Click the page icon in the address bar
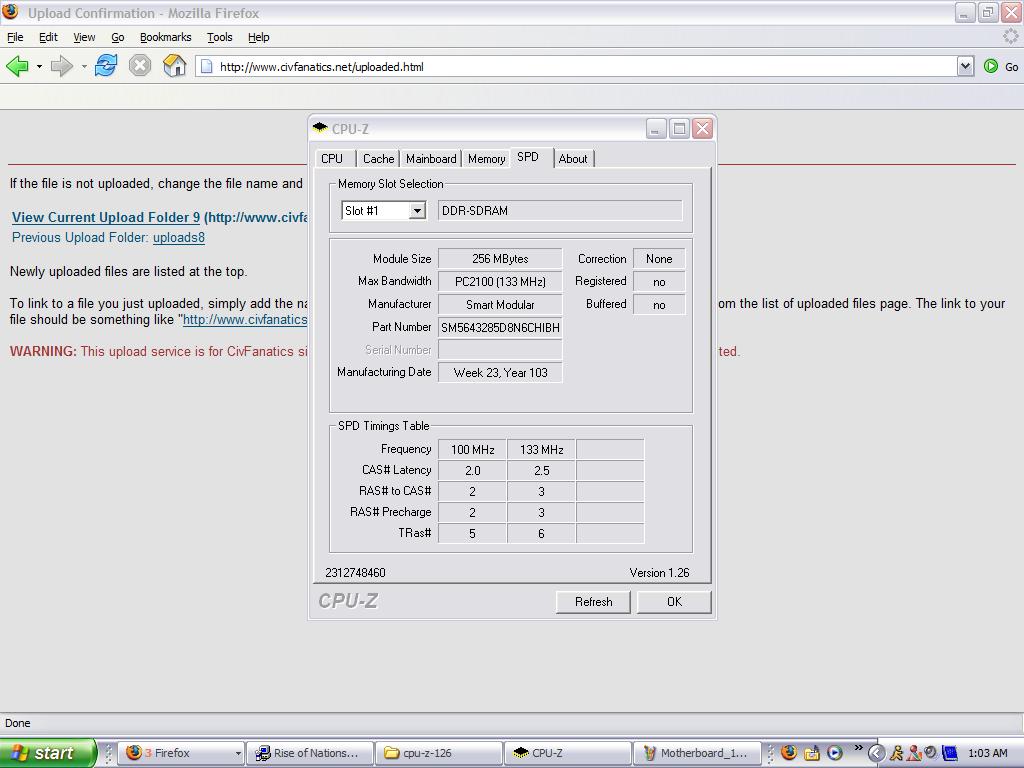This screenshot has width=1024, height=768. tap(206, 66)
